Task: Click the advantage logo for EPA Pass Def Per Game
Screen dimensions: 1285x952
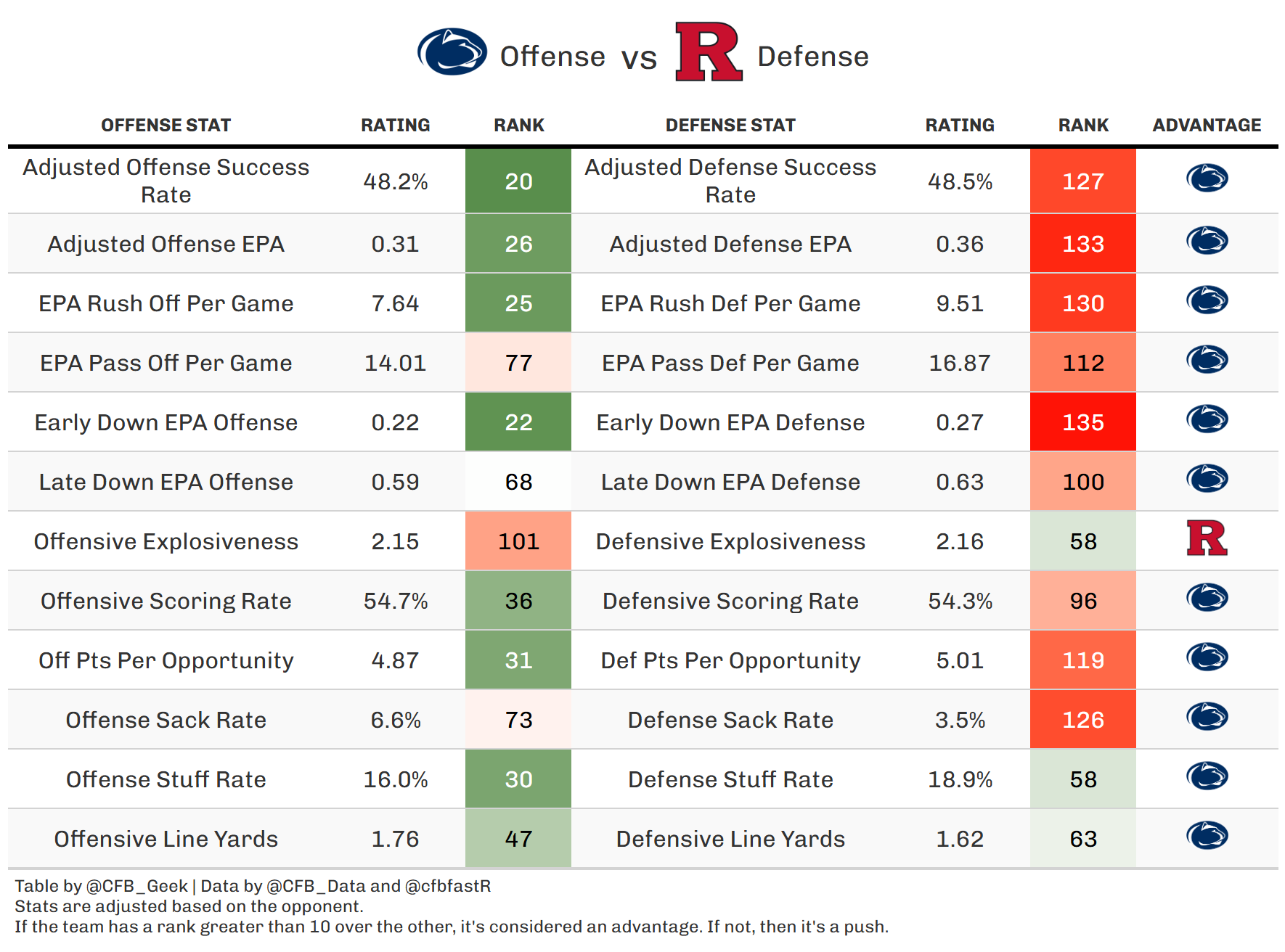Action: [x=1207, y=360]
